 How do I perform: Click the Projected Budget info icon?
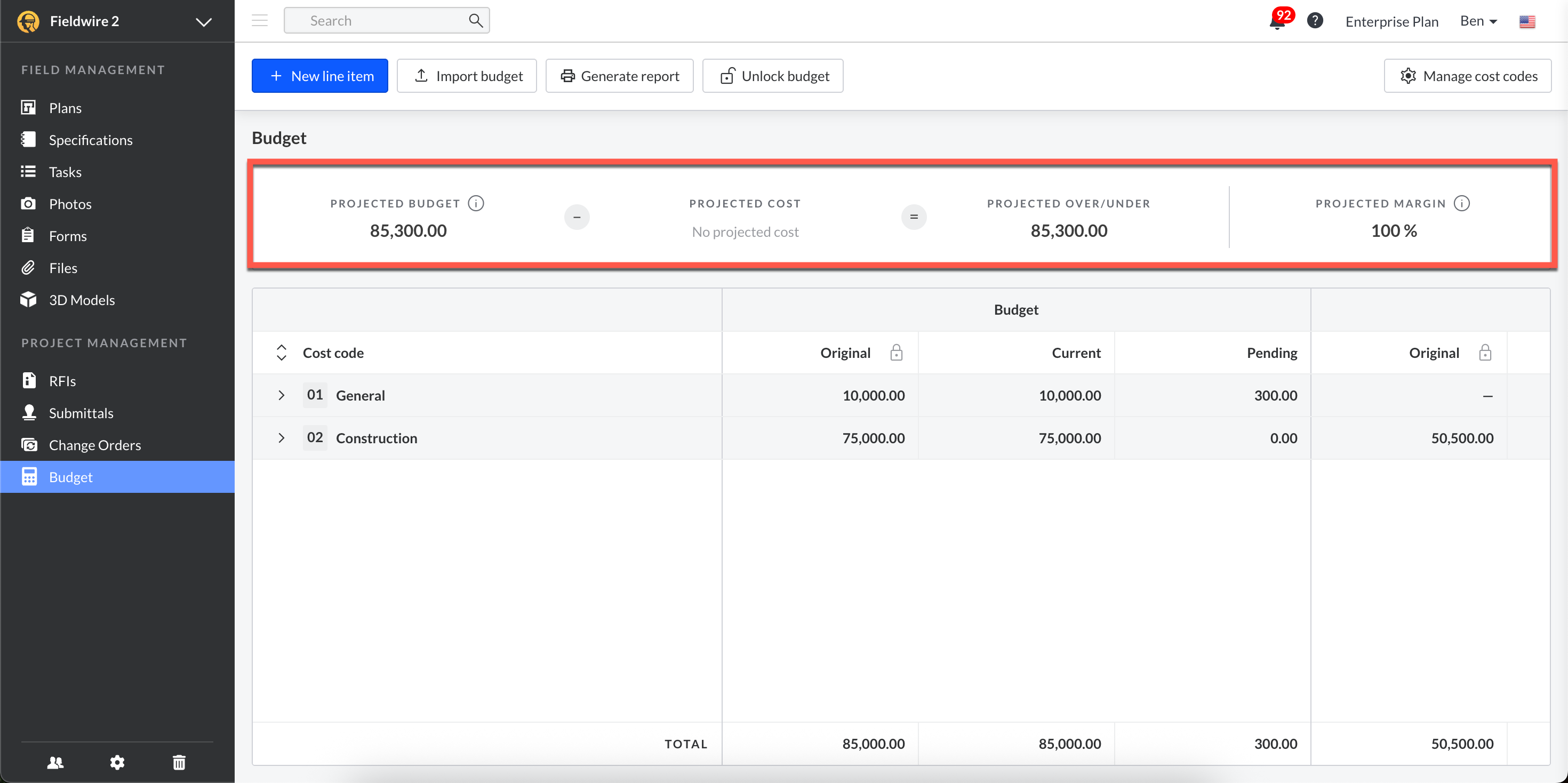click(476, 203)
